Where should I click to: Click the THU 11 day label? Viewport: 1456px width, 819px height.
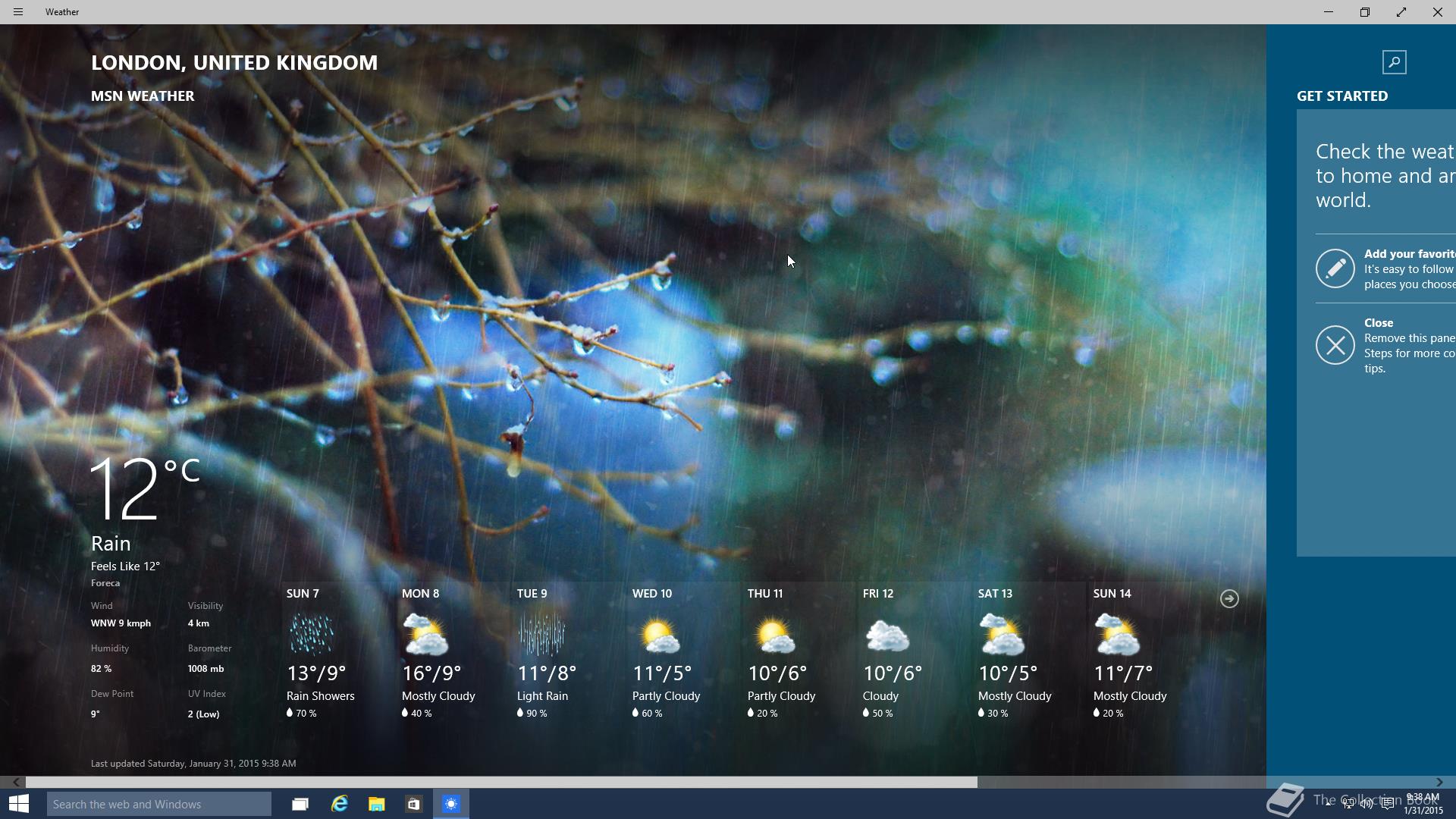[x=765, y=593]
